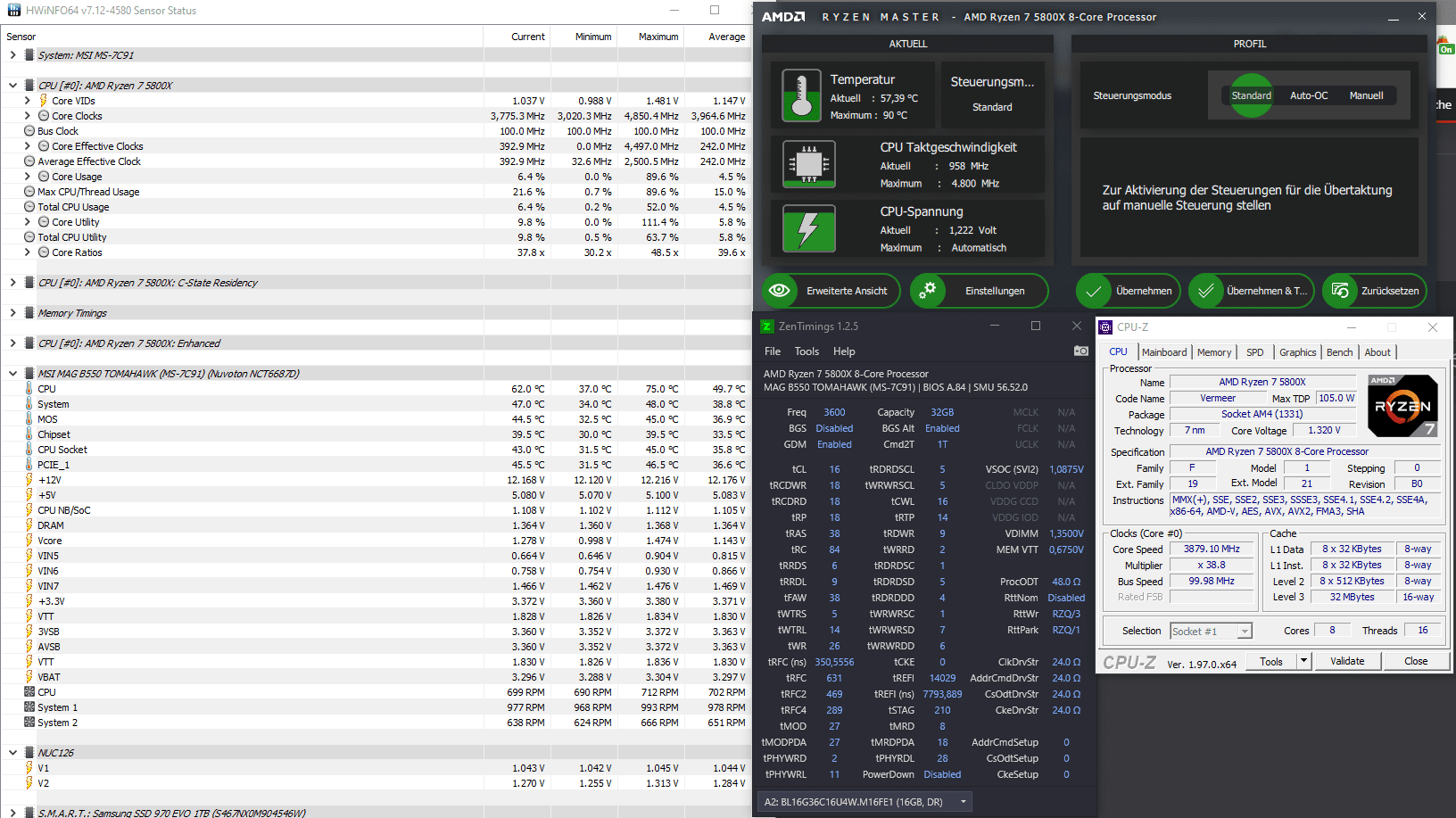Click the Core Clocks clock icon

pos(43,116)
